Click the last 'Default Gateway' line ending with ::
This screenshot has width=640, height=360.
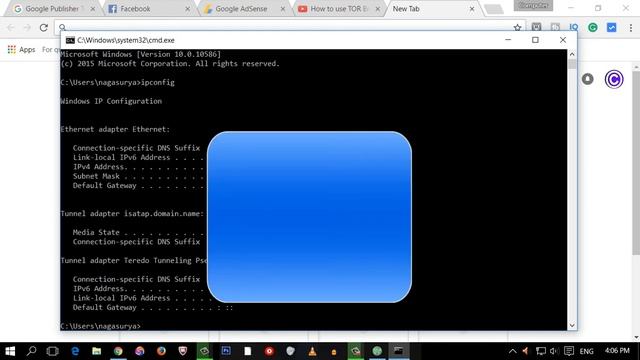153,308
